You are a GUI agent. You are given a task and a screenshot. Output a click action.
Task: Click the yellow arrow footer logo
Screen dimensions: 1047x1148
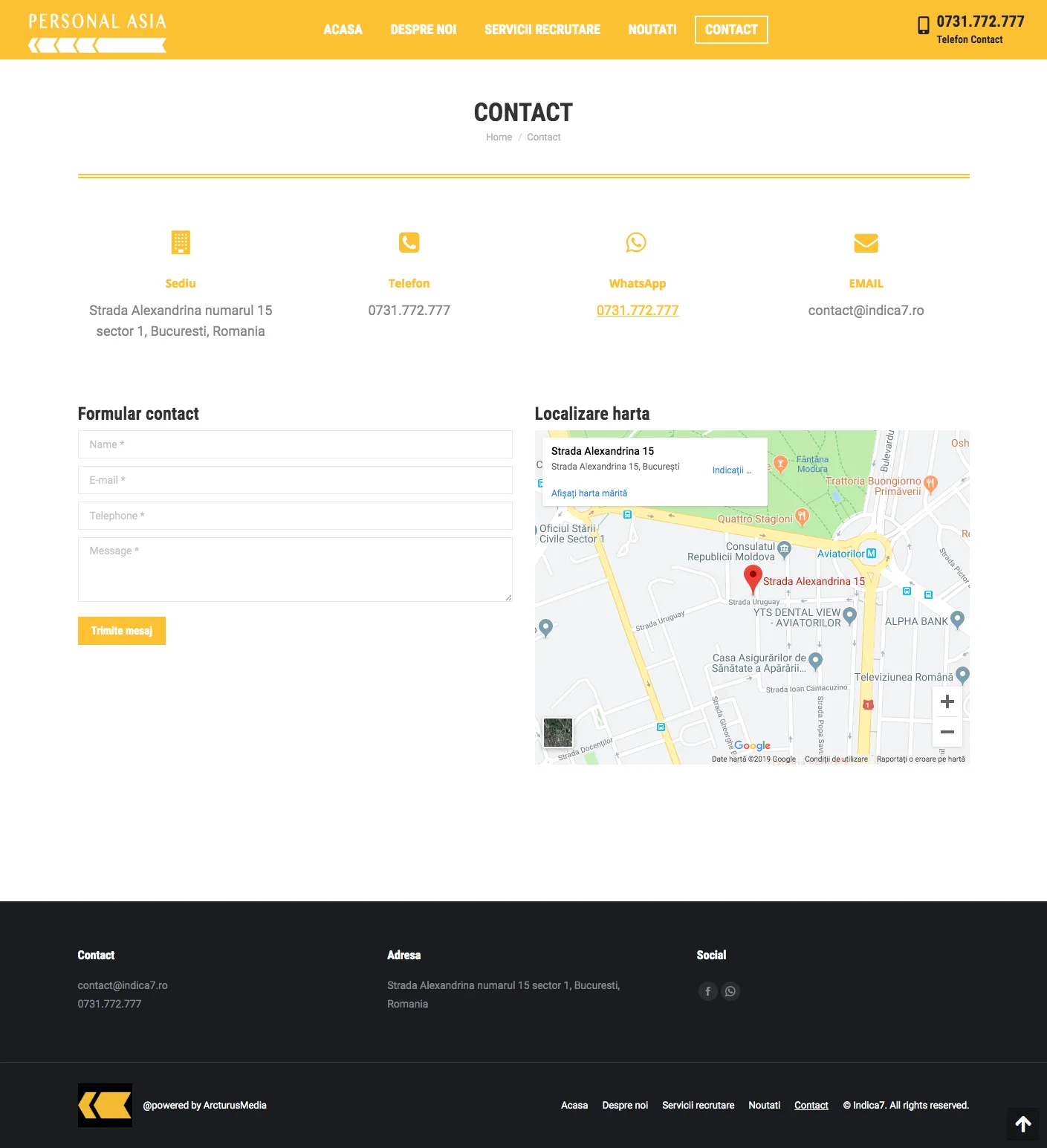(105, 1105)
